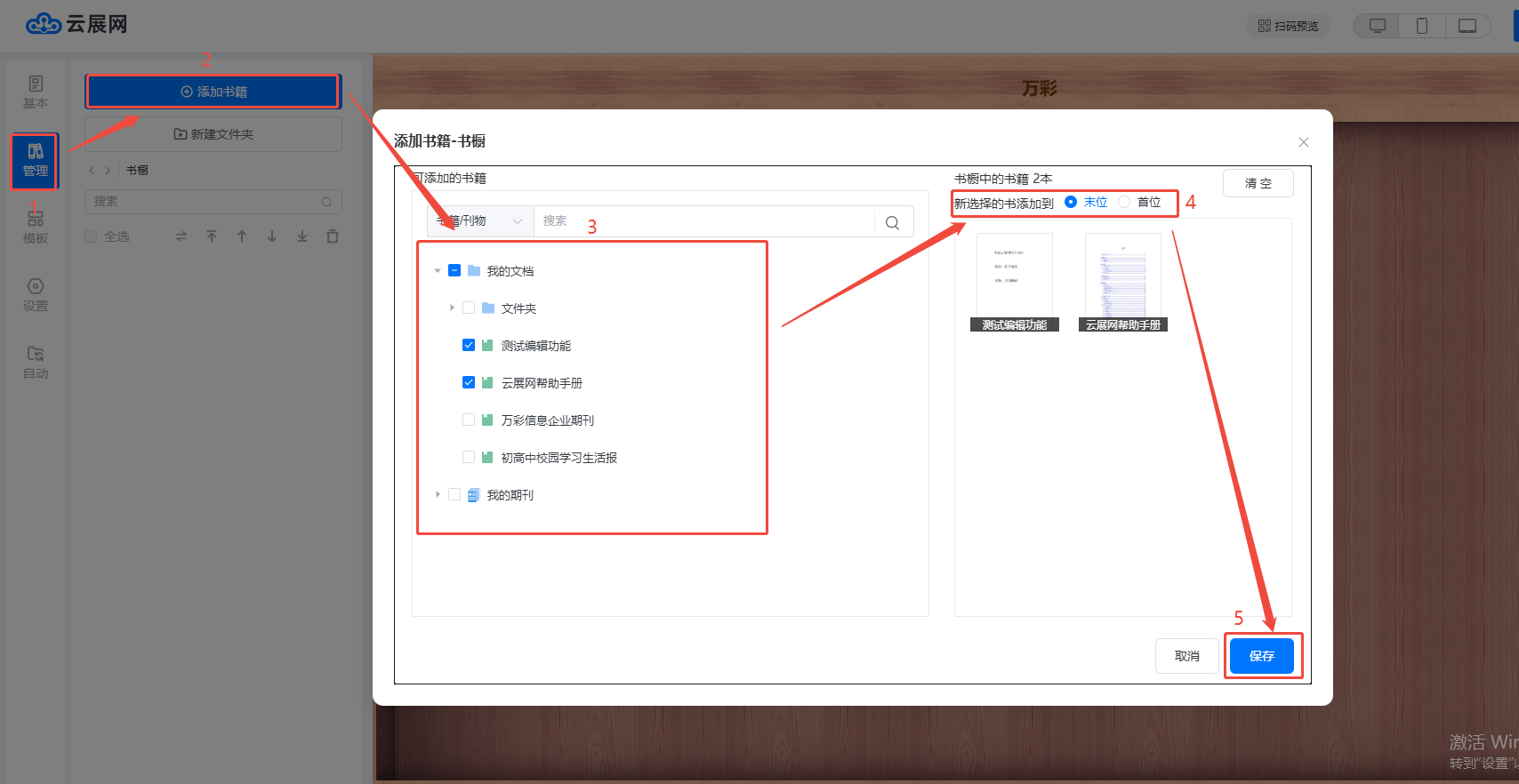The image size is (1519, 784).
Task: Uncheck the 测试编辑功能 checkbox
Action: pos(469,346)
